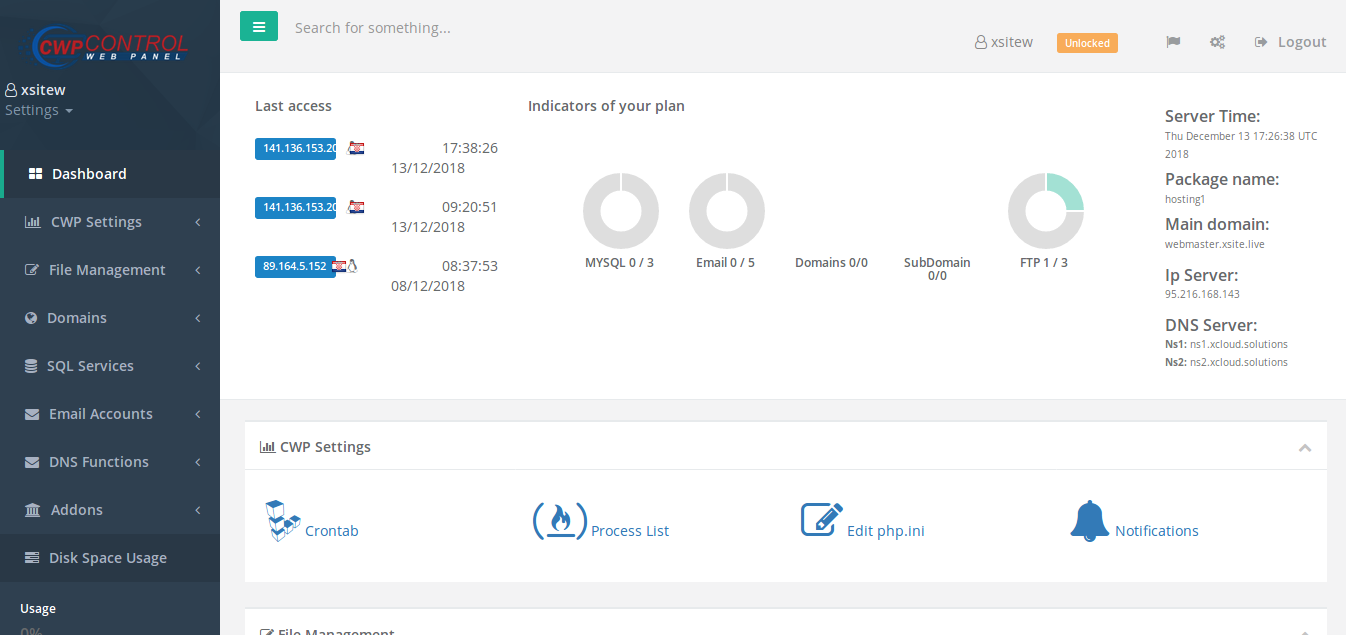Toggle the orange Unlocked badge
1346x635 pixels.
(1087, 43)
